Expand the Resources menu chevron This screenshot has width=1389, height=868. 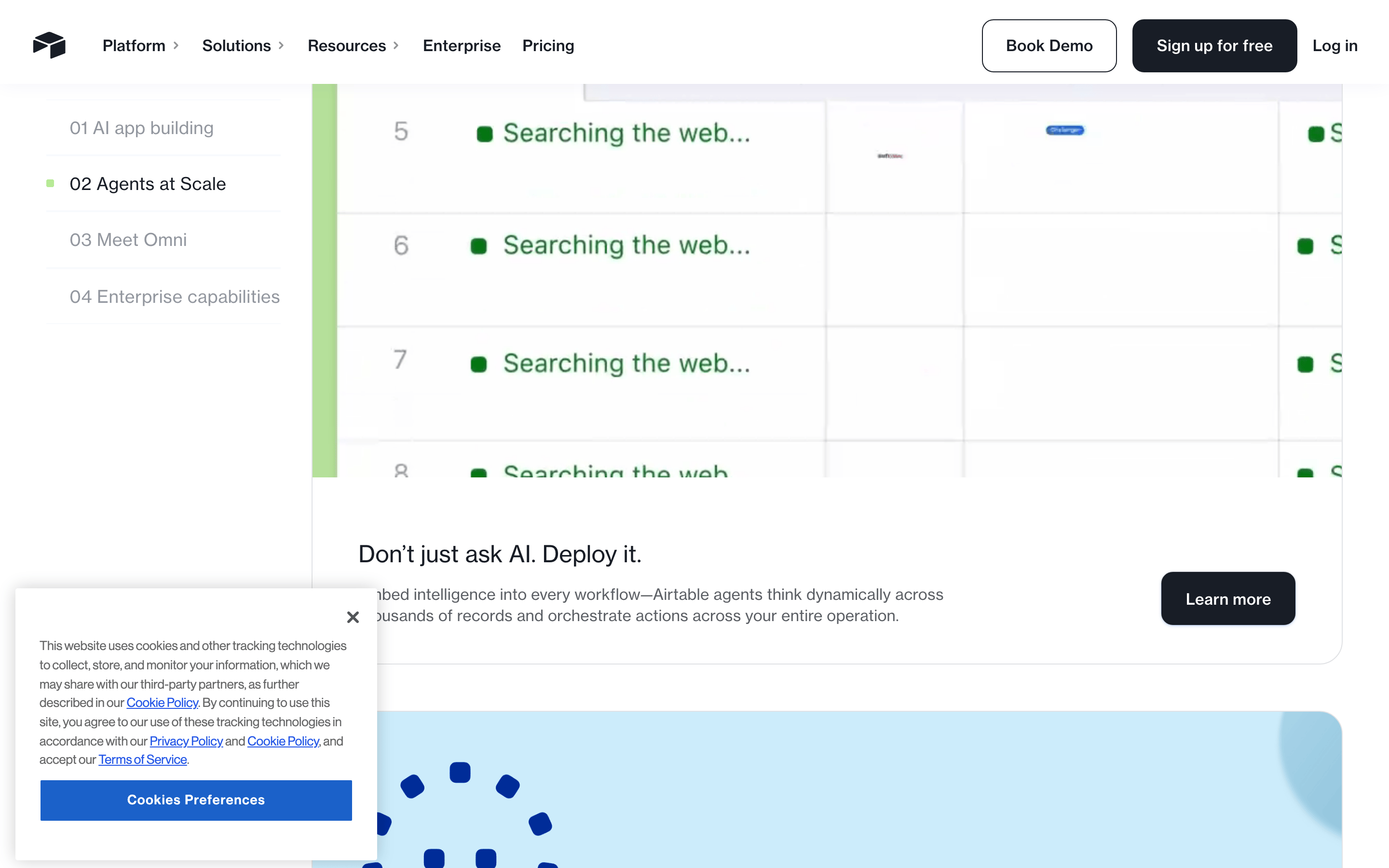click(x=396, y=45)
